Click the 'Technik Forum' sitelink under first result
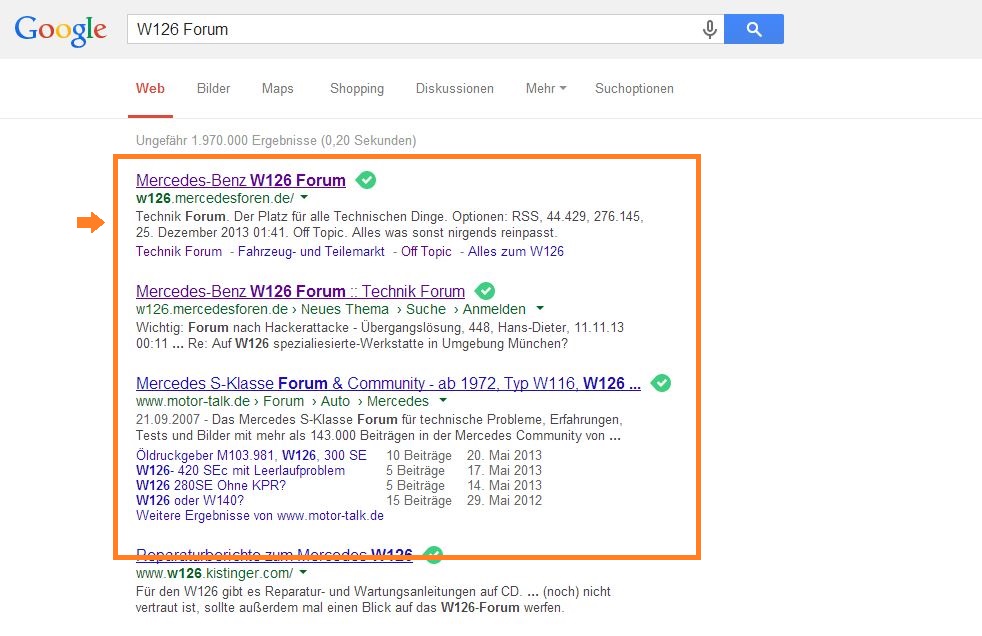The image size is (982, 636). click(x=179, y=251)
